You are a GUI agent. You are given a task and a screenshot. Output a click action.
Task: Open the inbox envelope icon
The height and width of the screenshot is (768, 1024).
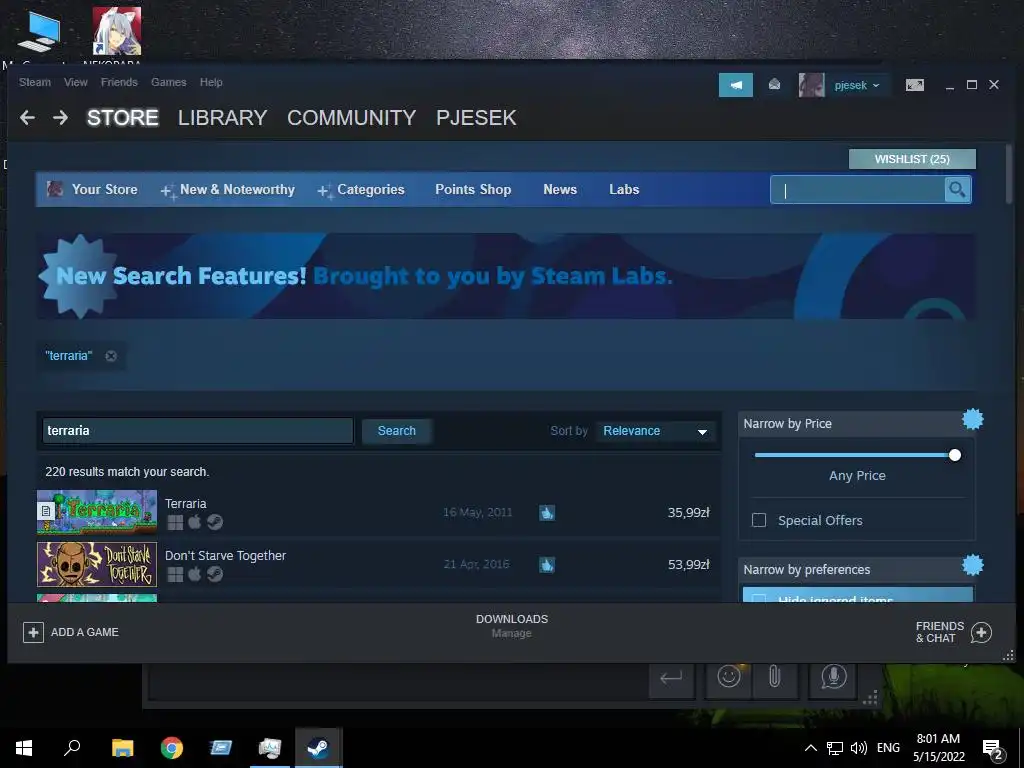pos(775,84)
